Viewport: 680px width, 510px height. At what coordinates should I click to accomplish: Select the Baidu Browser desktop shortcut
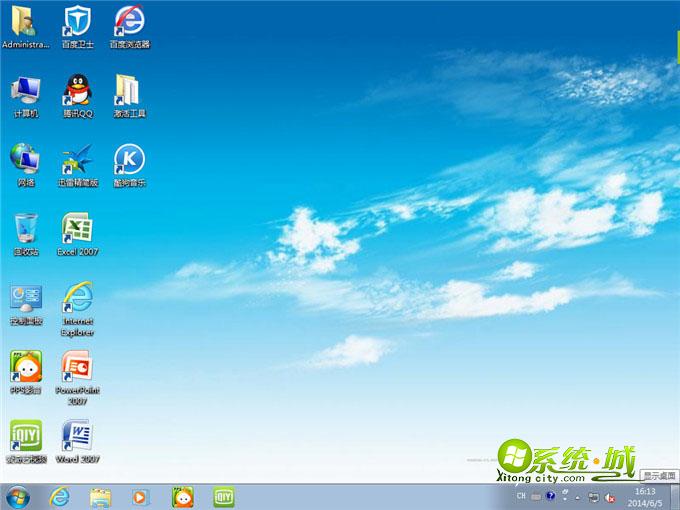pos(129,21)
